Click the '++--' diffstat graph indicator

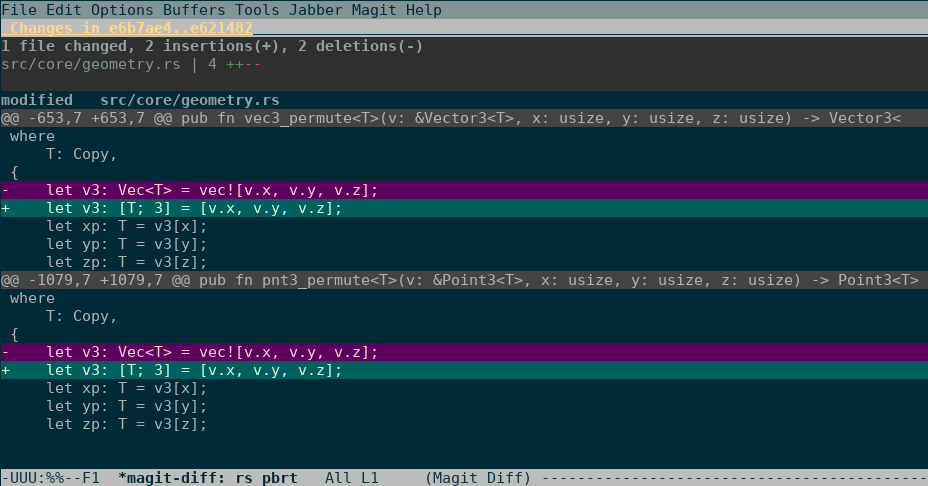point(243,64)
